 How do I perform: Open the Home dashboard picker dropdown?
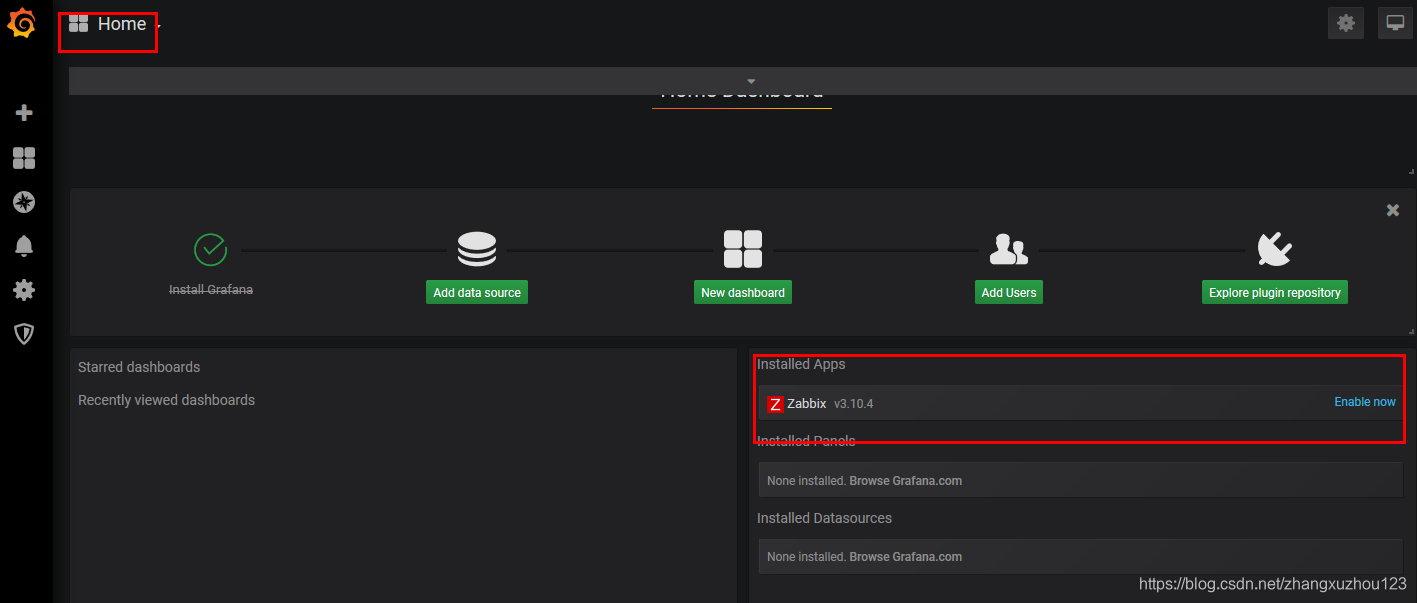[114, 24]
